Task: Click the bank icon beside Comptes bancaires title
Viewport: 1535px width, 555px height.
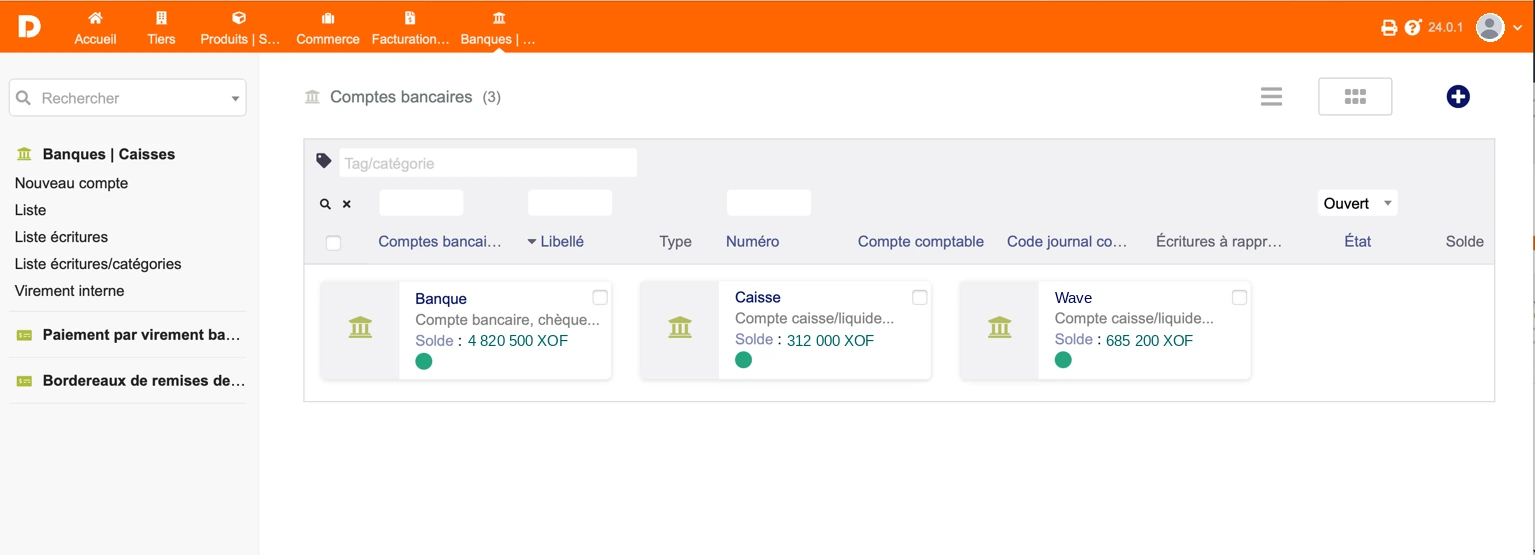Action: (x=312, y=97)
